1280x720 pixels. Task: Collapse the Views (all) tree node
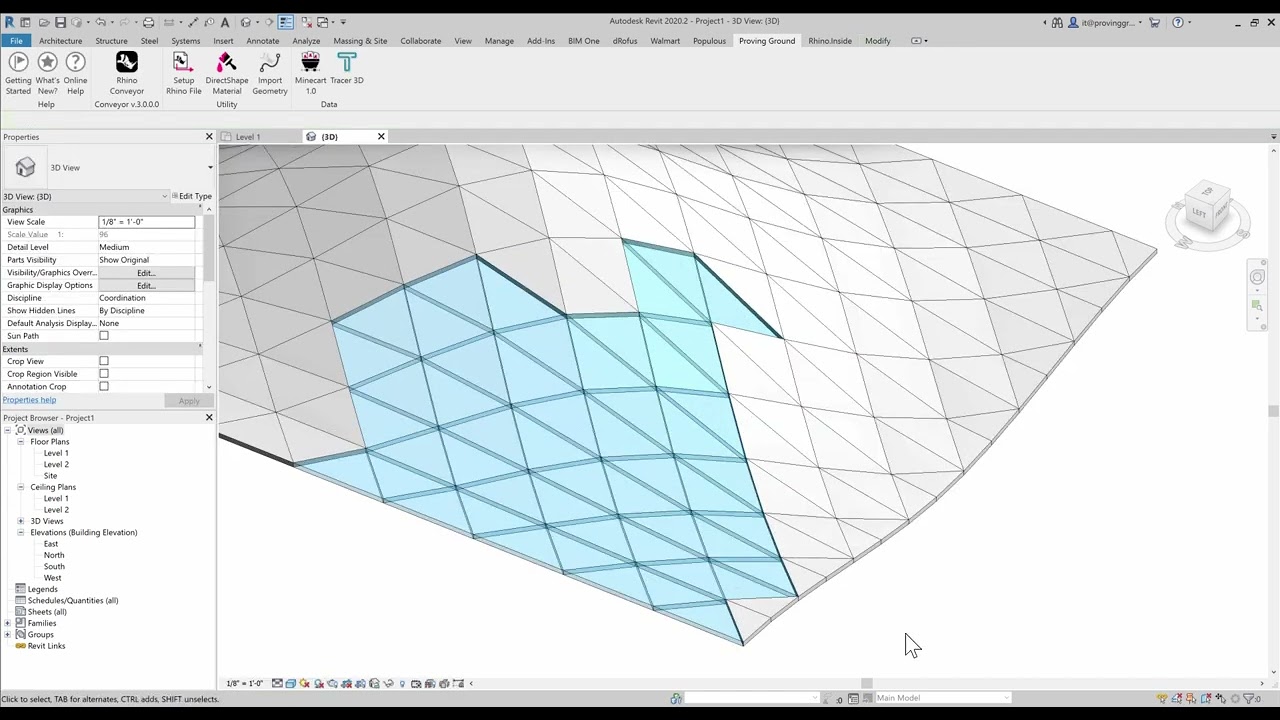[8, 429]
